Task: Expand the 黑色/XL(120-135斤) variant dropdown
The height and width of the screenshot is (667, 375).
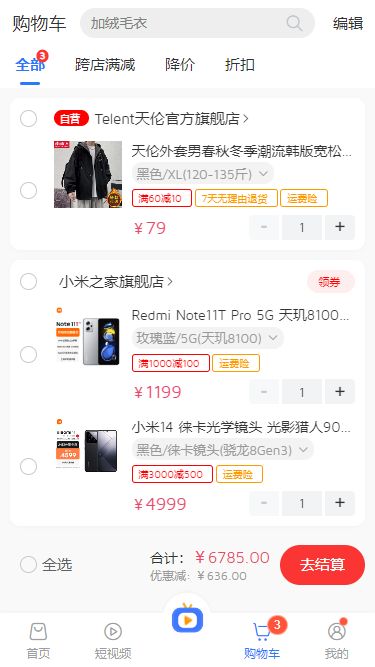Action: [202, 174]
